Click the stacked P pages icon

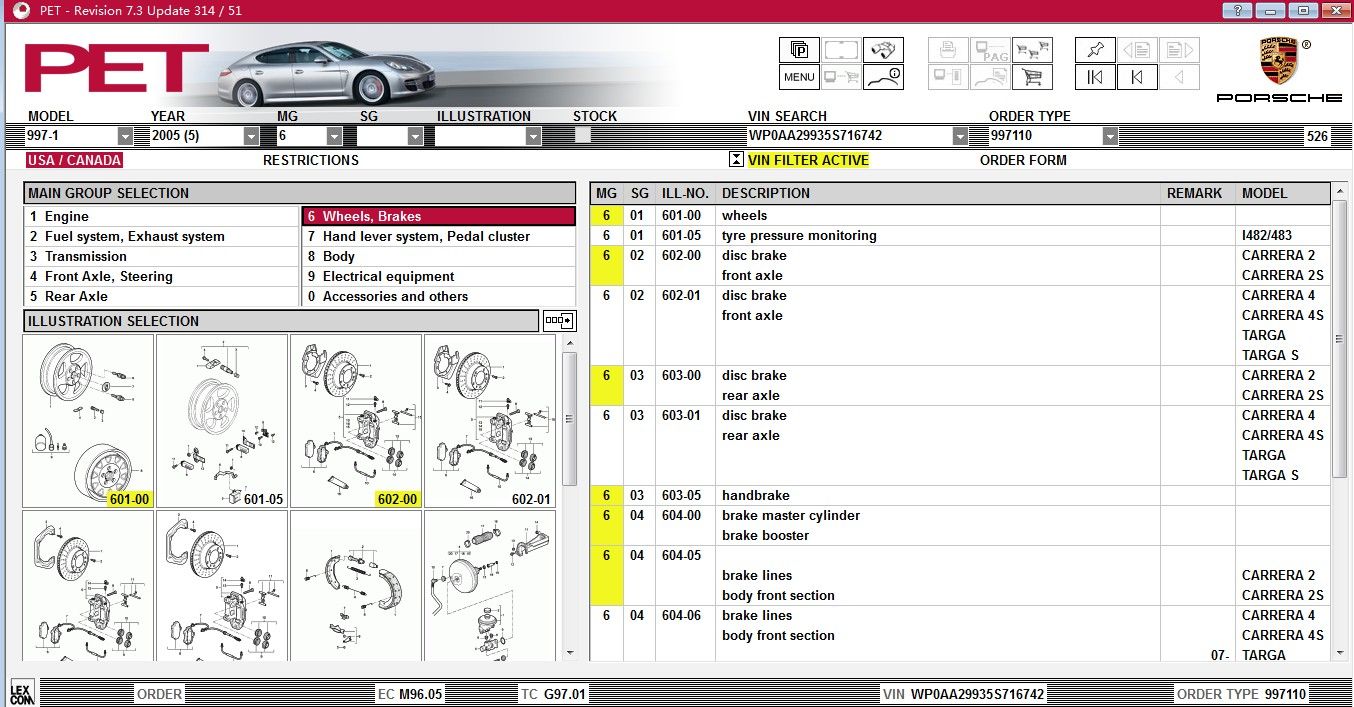tap(799, 50)
